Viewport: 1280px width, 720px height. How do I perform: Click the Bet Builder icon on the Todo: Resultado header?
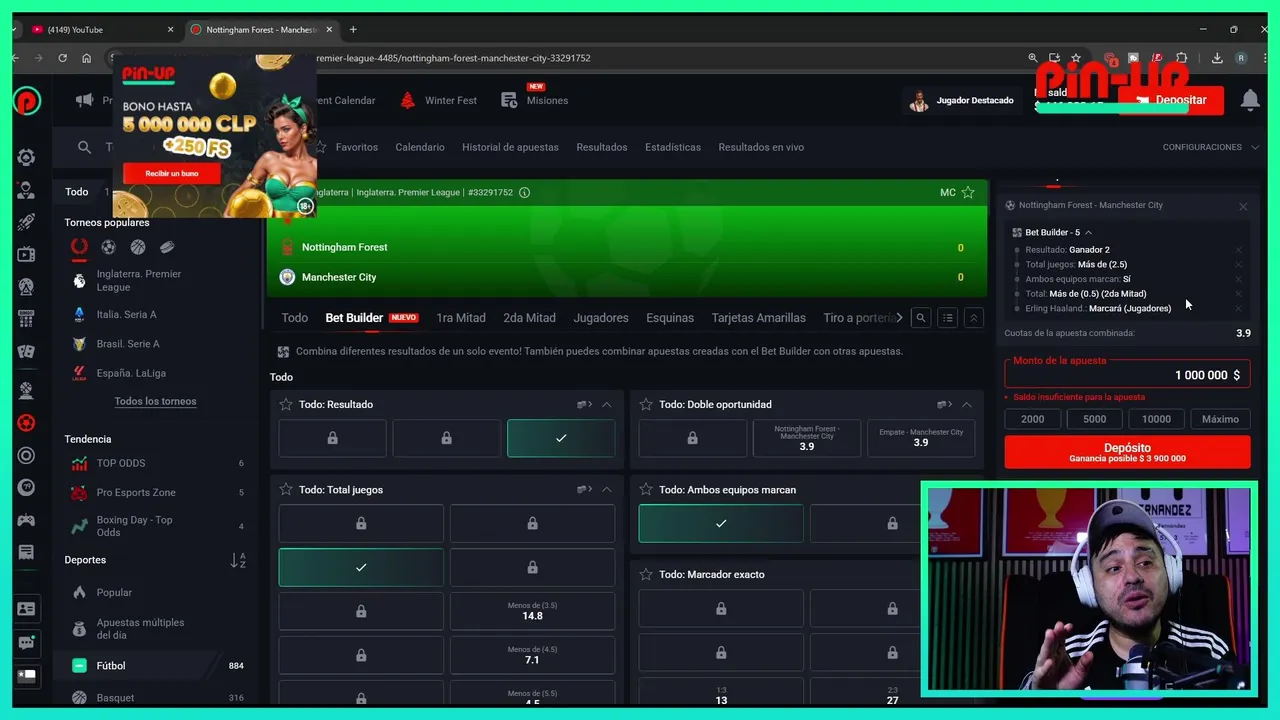coord(584,405)
